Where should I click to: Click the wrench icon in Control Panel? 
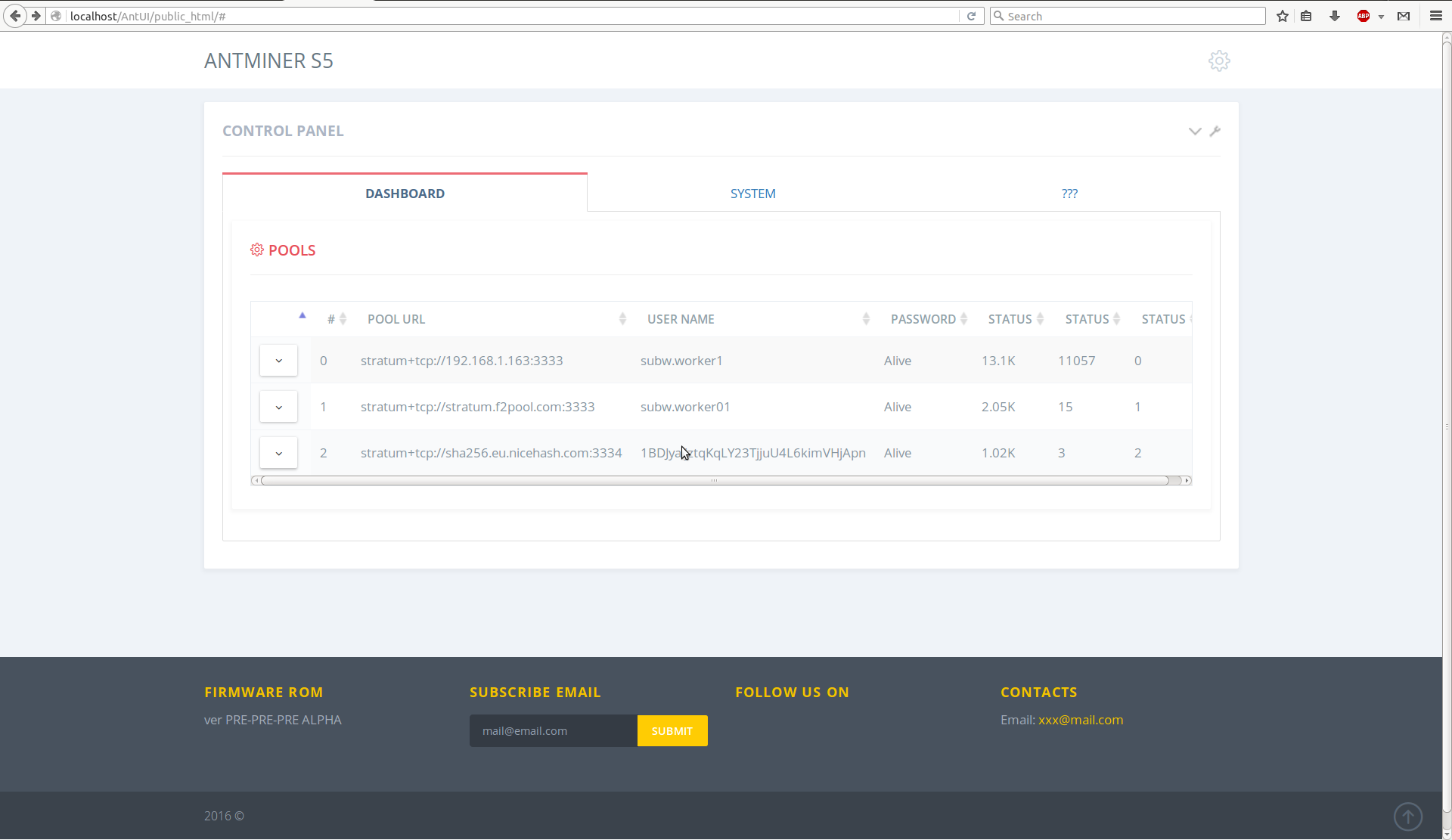click(x=1215, y=131)
